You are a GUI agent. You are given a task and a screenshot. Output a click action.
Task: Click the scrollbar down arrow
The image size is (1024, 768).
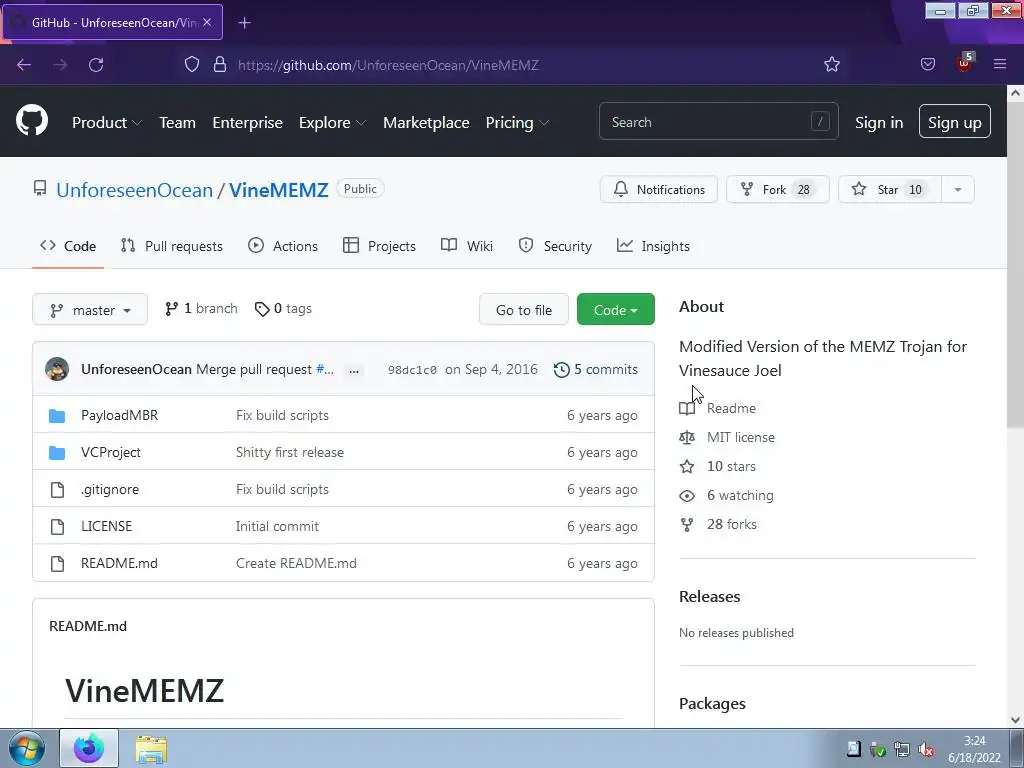(1015, 720)
